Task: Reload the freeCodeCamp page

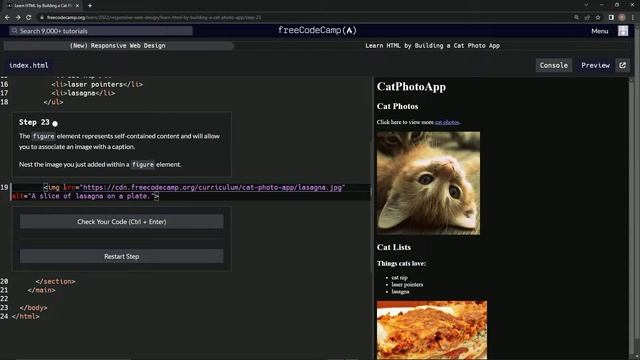Action: 29,18
